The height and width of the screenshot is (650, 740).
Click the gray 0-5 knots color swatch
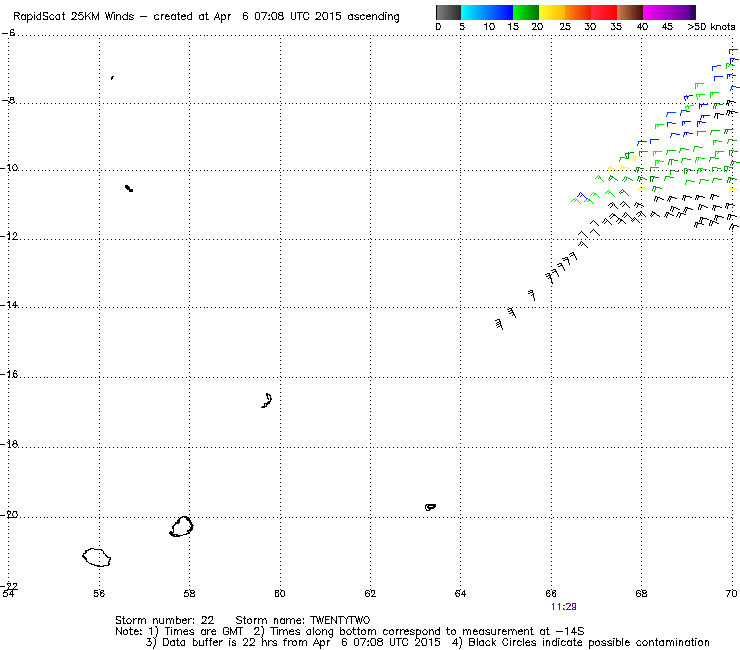tap(448, 12)
